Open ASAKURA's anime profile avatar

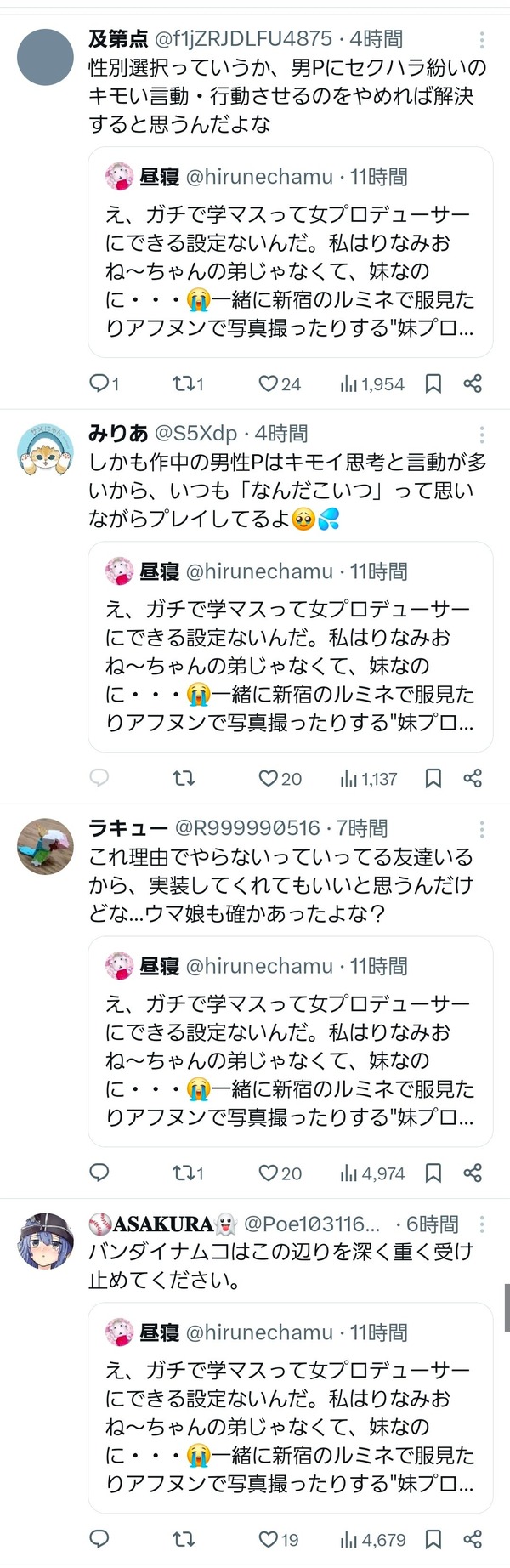46,1241
